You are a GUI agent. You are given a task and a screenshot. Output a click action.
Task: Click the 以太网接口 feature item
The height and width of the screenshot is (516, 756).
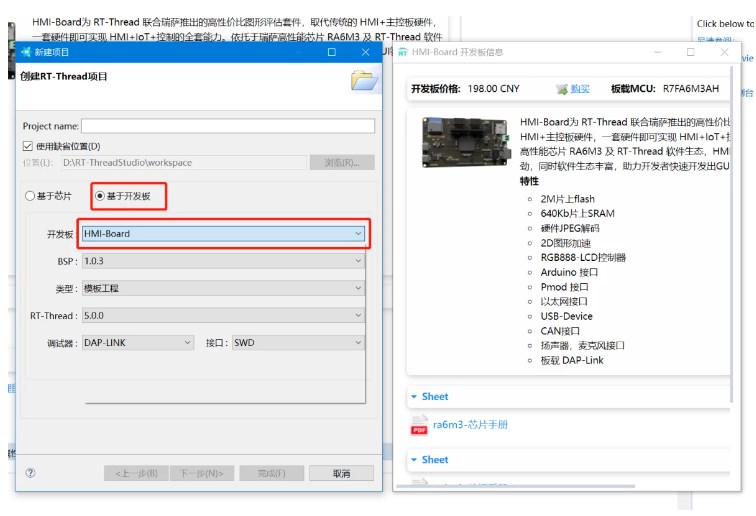coord(564,302)
